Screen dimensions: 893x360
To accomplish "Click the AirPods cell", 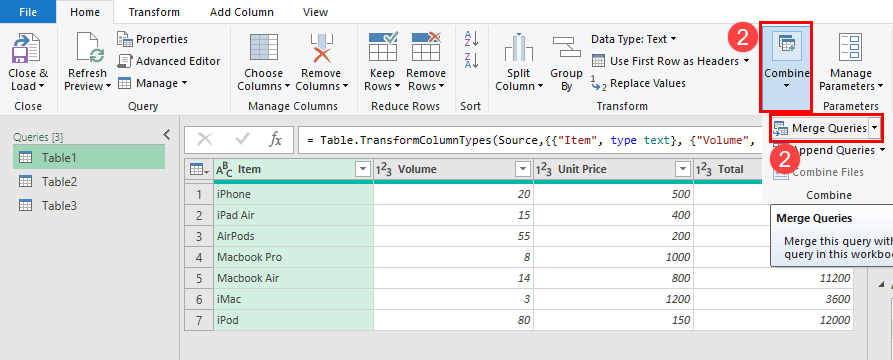I will coord(293,236).
